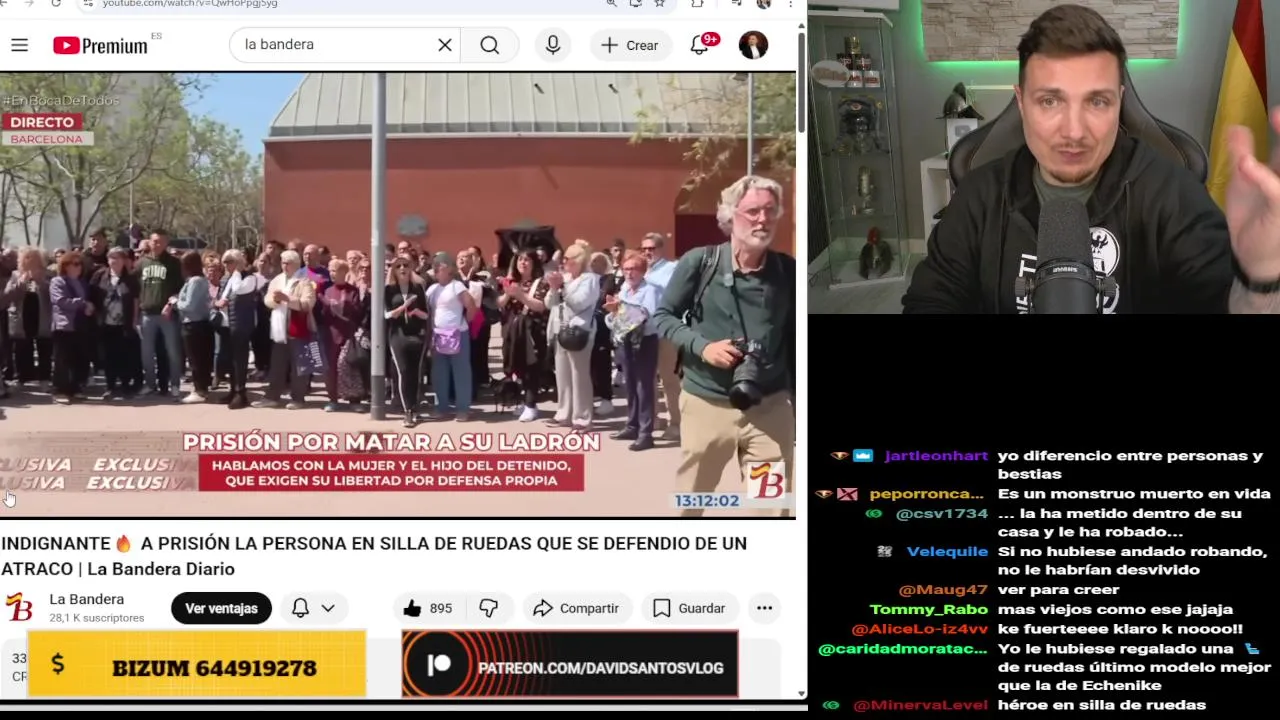The image size is (1280, 720).
Task: Select chat username '@caridadmoratac...'
Action: (x=903, y=649)
